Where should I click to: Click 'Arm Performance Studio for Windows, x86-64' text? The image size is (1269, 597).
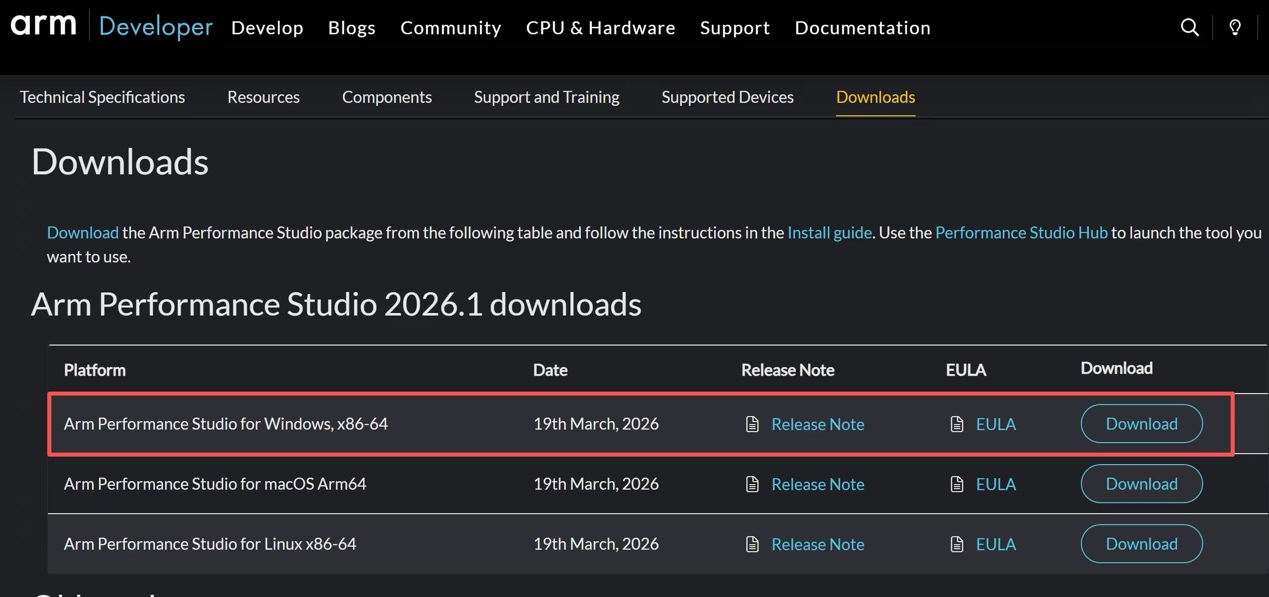pyautogui.click(x=226, y=424)
